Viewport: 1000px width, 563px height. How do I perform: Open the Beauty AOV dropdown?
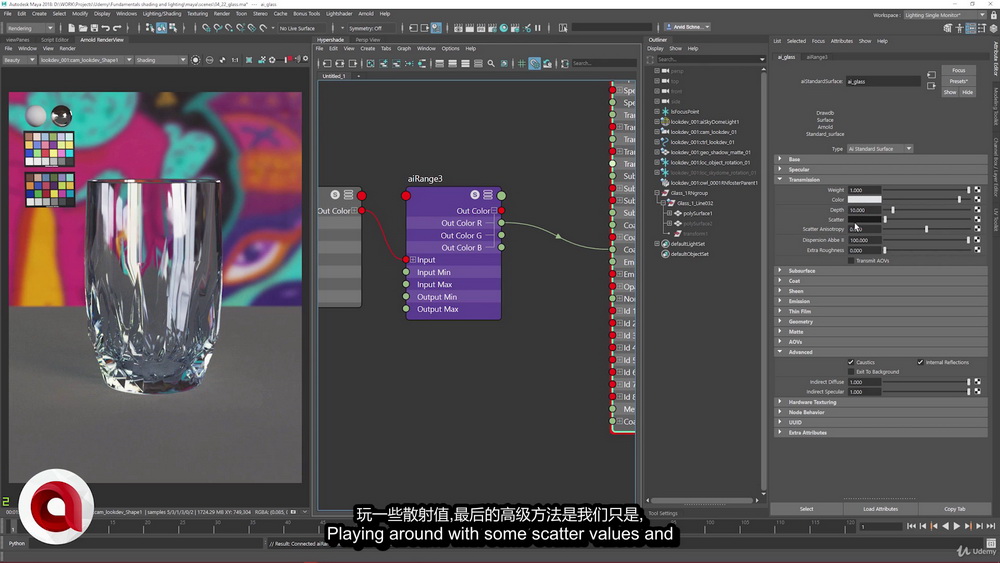tap(19, 60)
